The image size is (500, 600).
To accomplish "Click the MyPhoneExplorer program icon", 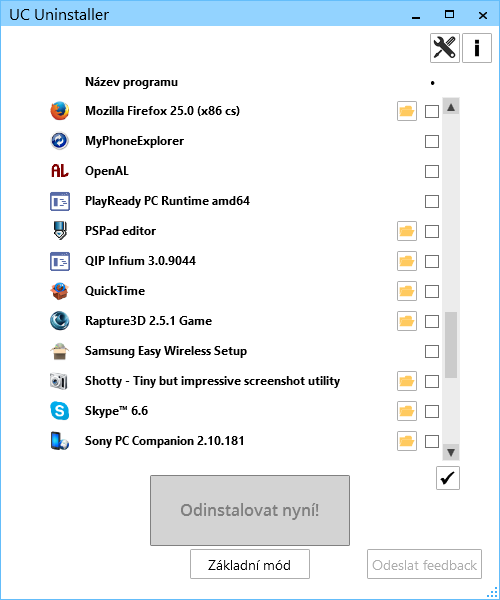I will (60, 141).
